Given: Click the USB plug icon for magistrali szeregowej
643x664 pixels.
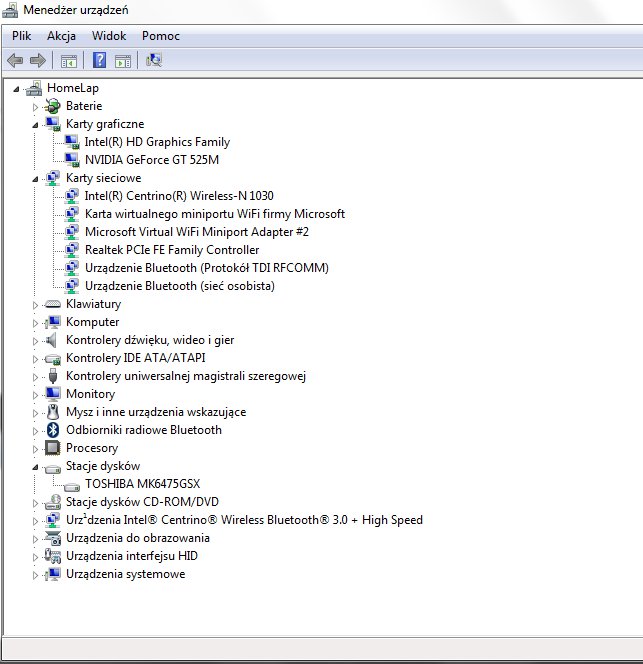Looking at the screenshot, I should [x=53, y=376].
